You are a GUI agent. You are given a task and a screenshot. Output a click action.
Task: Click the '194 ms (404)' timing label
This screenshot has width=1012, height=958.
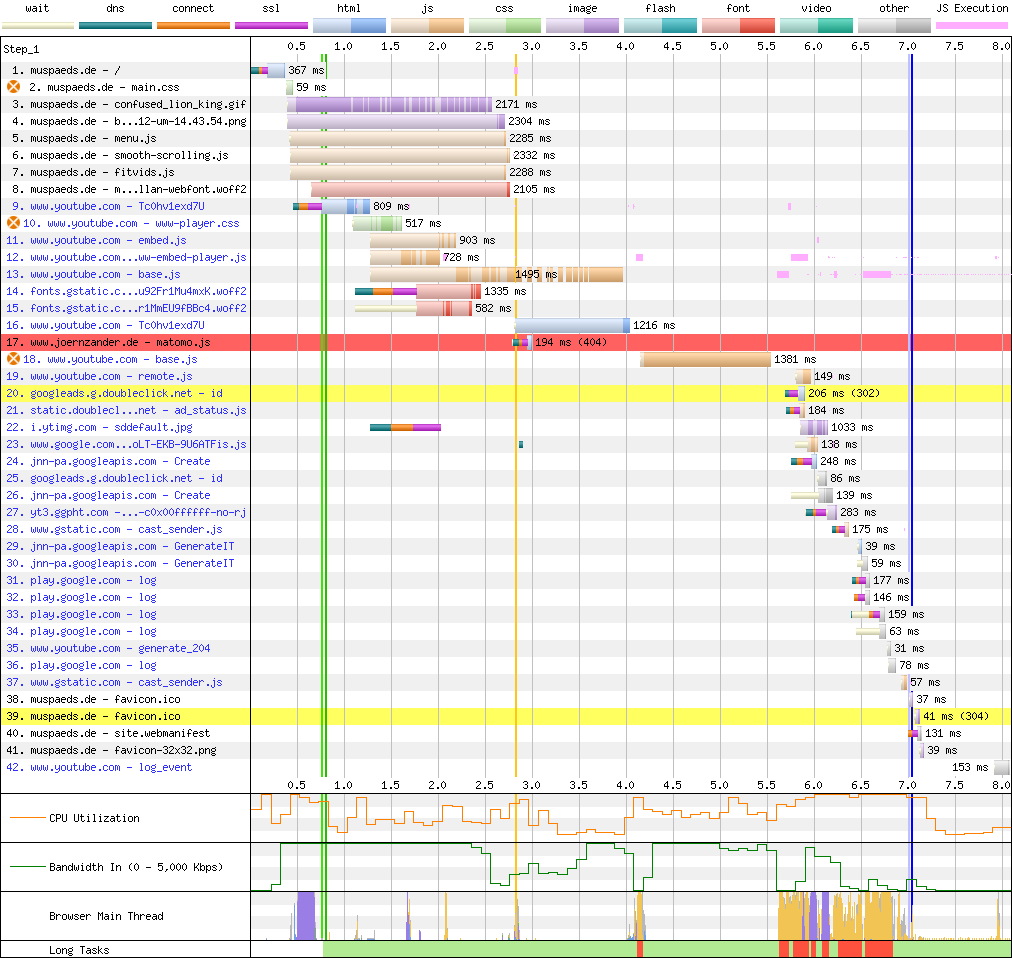(571, 342)
